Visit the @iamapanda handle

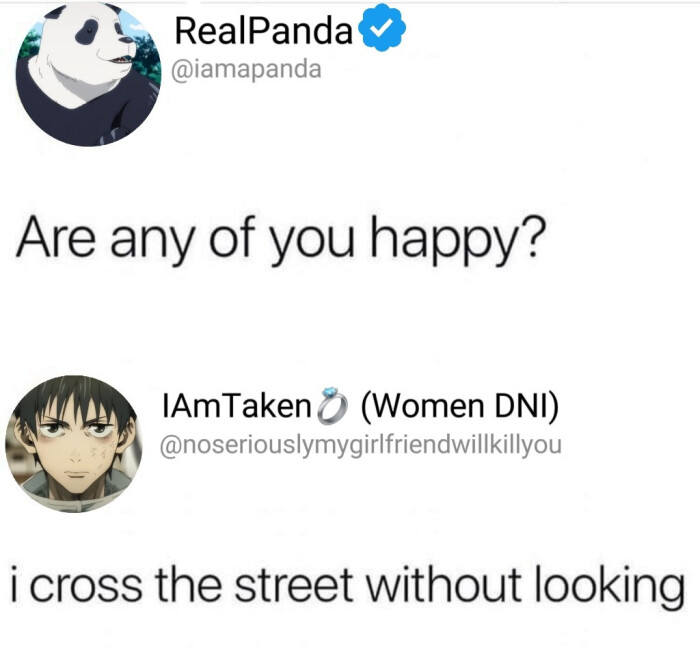(x=246, y=69)
